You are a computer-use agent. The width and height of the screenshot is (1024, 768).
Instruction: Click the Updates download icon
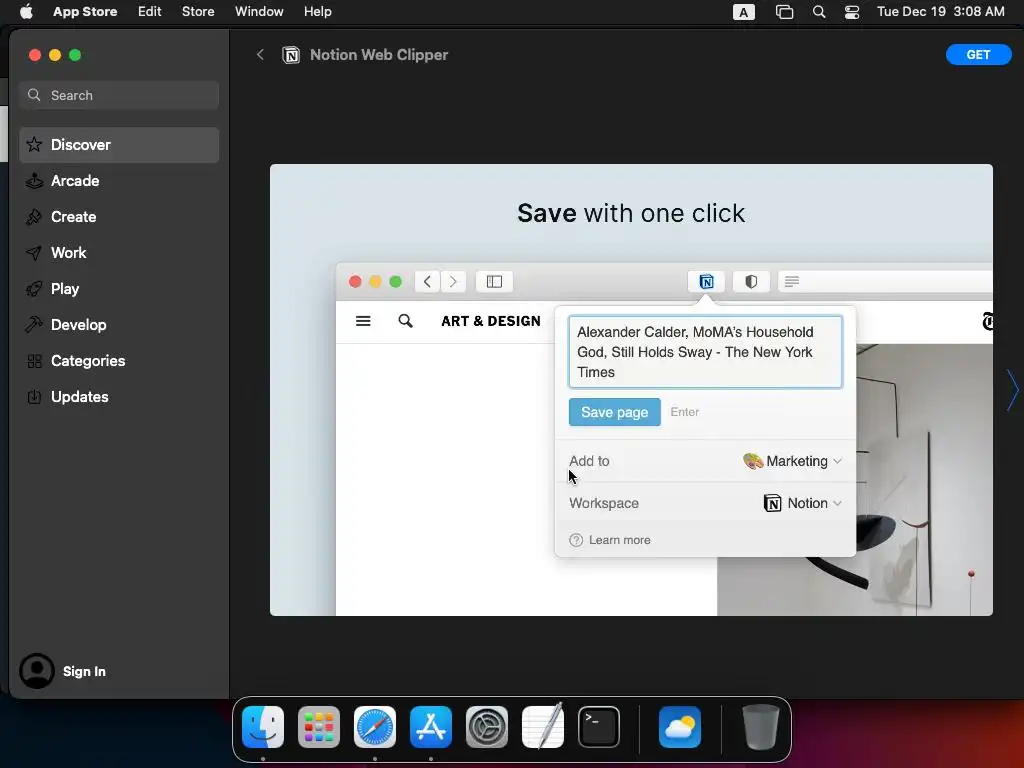coord(34,396)
